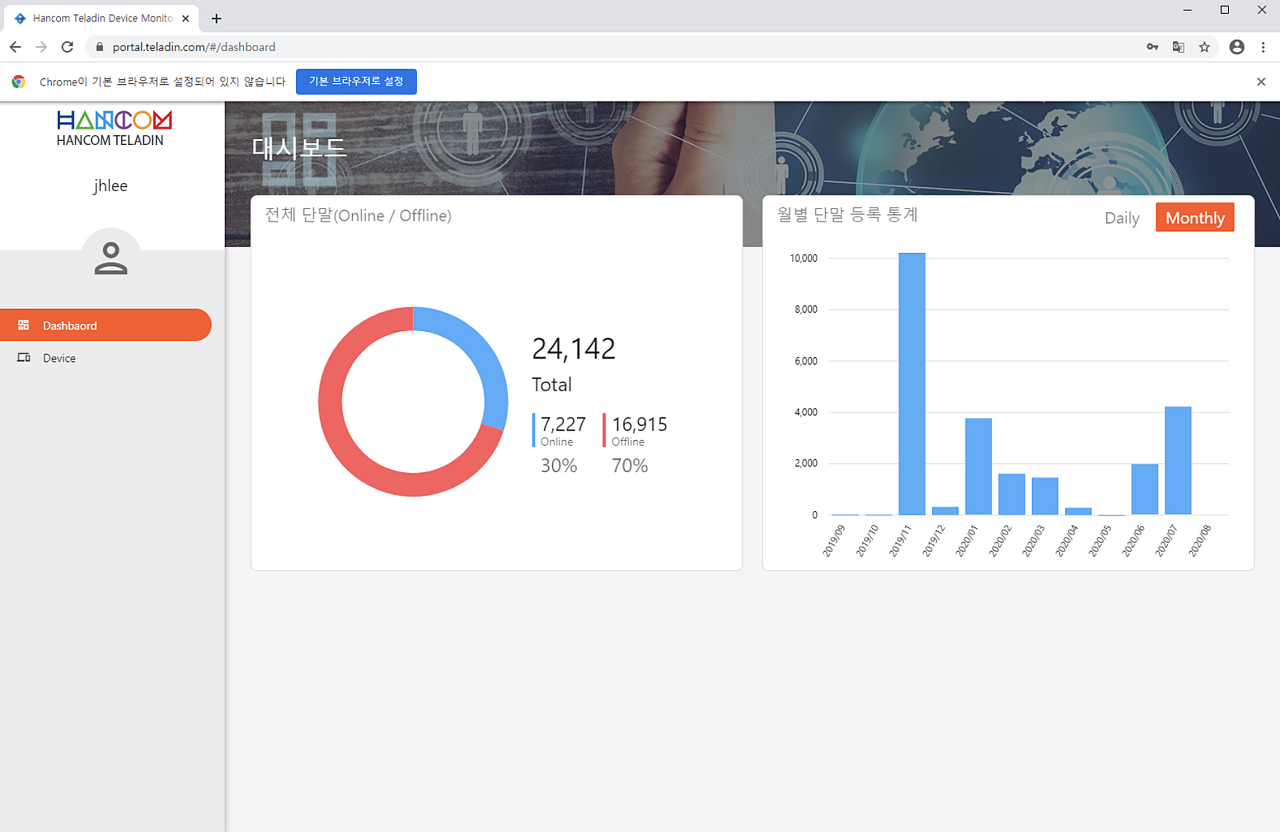Click the 2019/09 x-axis label
Image resolution: width=1280 pixels, height=832 pixels.
tap(834, 540)
